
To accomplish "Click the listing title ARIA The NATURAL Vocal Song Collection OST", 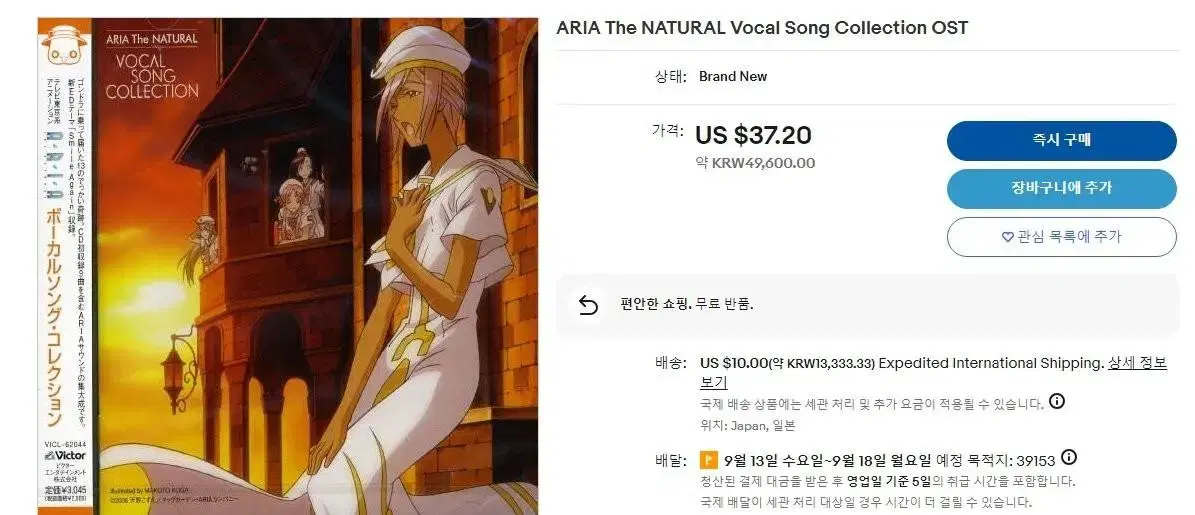I will [762, 28].
